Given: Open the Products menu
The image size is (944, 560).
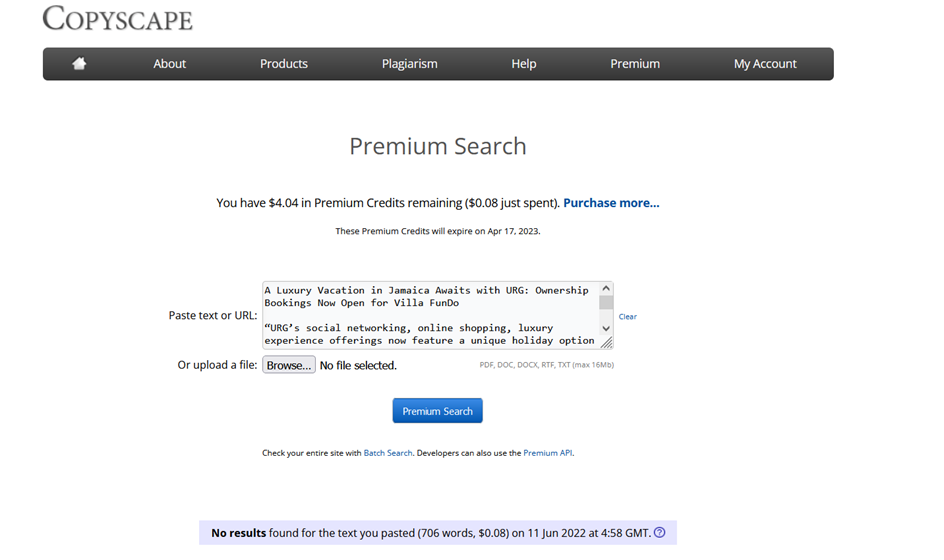Looking at the screenshot, I should [x=284, y=64].
